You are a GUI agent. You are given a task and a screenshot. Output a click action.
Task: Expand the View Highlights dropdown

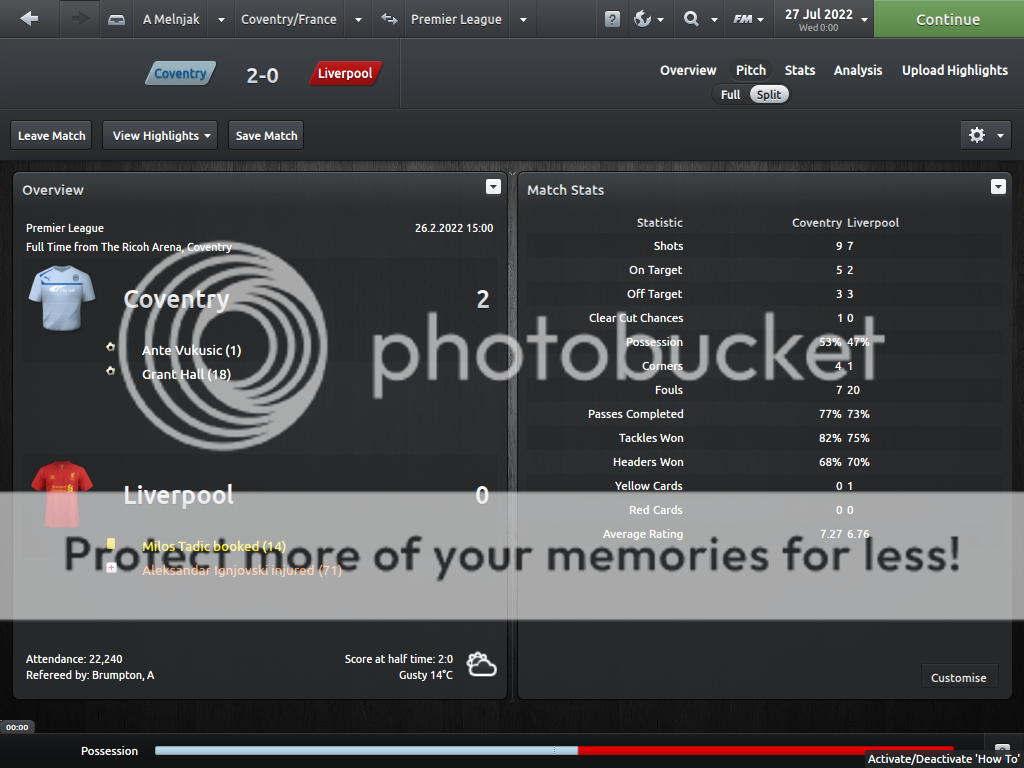coord(161,135)
